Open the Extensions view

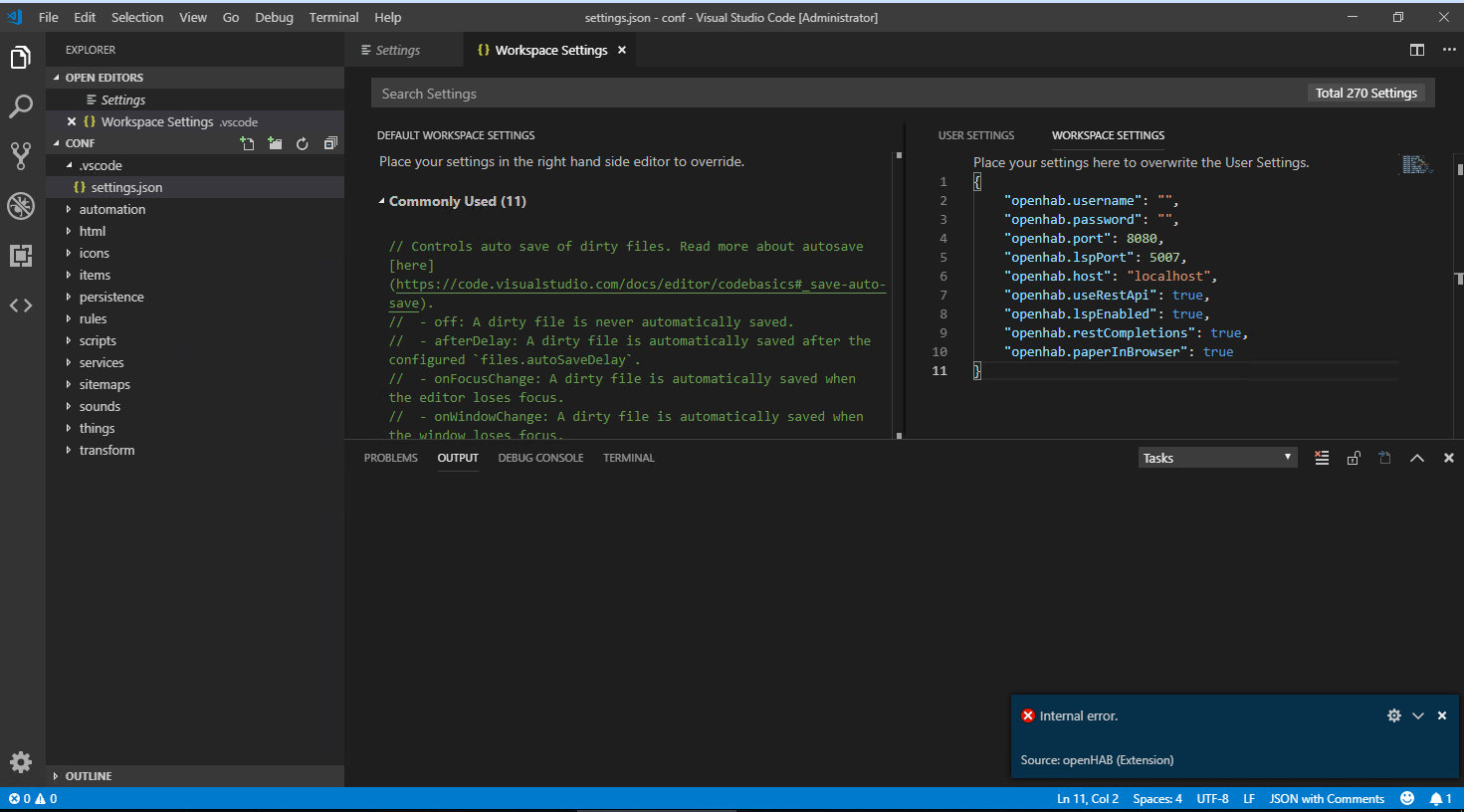pos(21,256)
